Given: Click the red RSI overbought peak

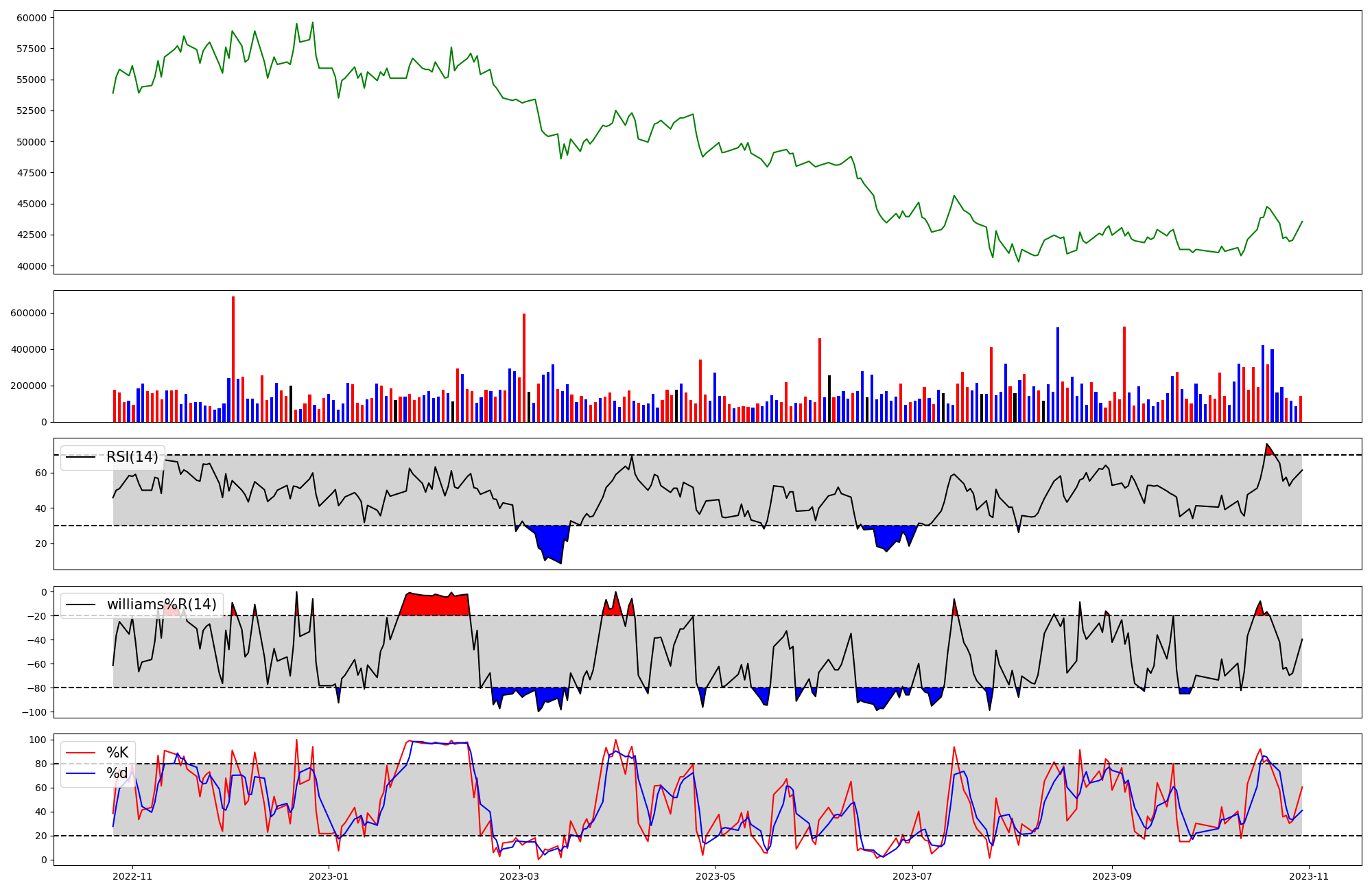Looking at the screenshot, I should pyautogui.click(x=1269, y=450).
